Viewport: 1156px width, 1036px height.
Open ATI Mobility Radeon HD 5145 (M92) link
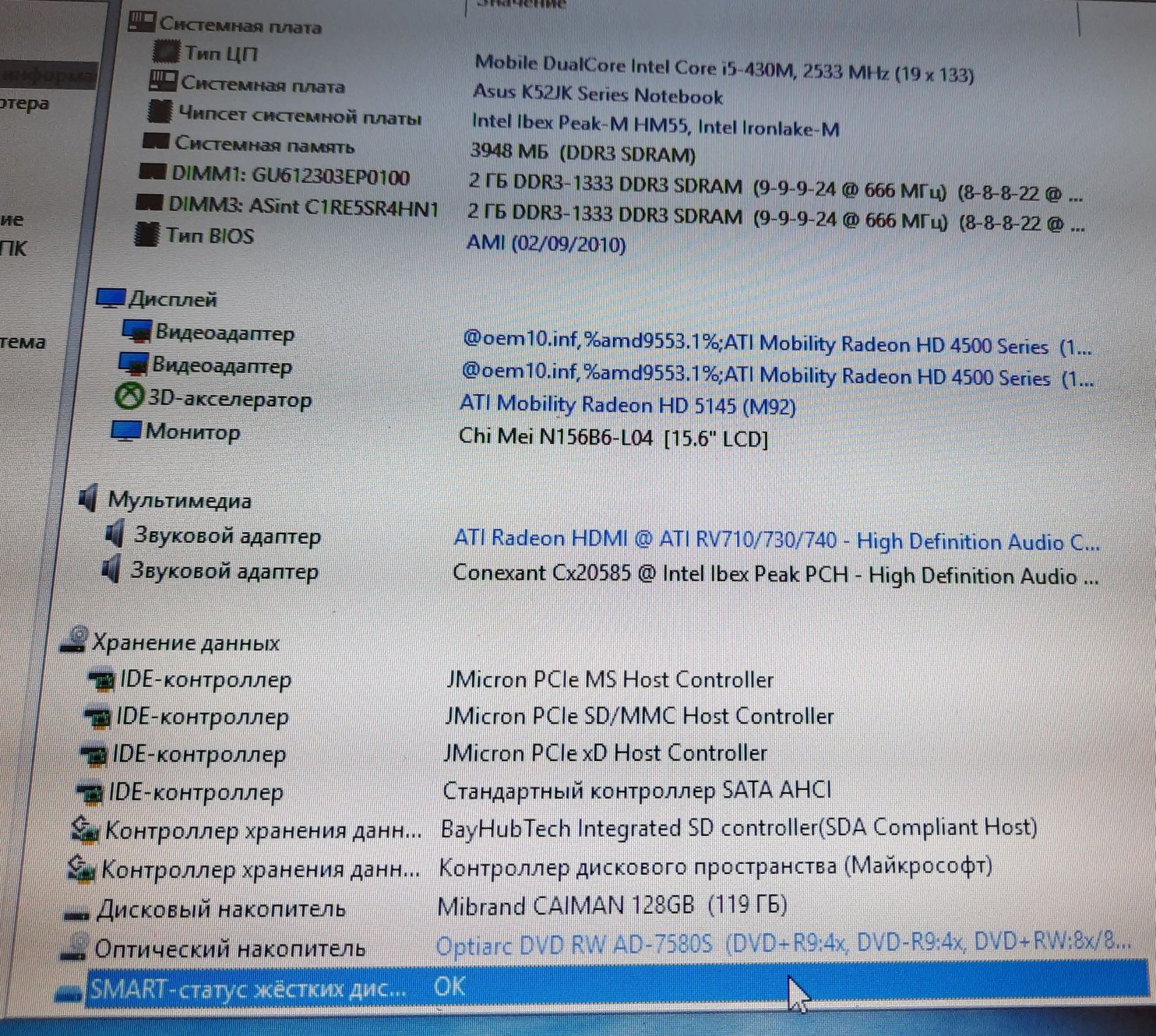628,405
